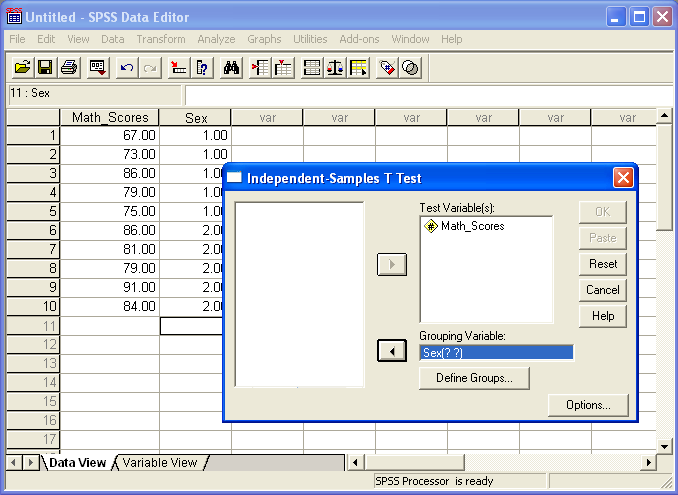678x495 pixels.
Task: Click the empty source variable list box
Action: 299,294
